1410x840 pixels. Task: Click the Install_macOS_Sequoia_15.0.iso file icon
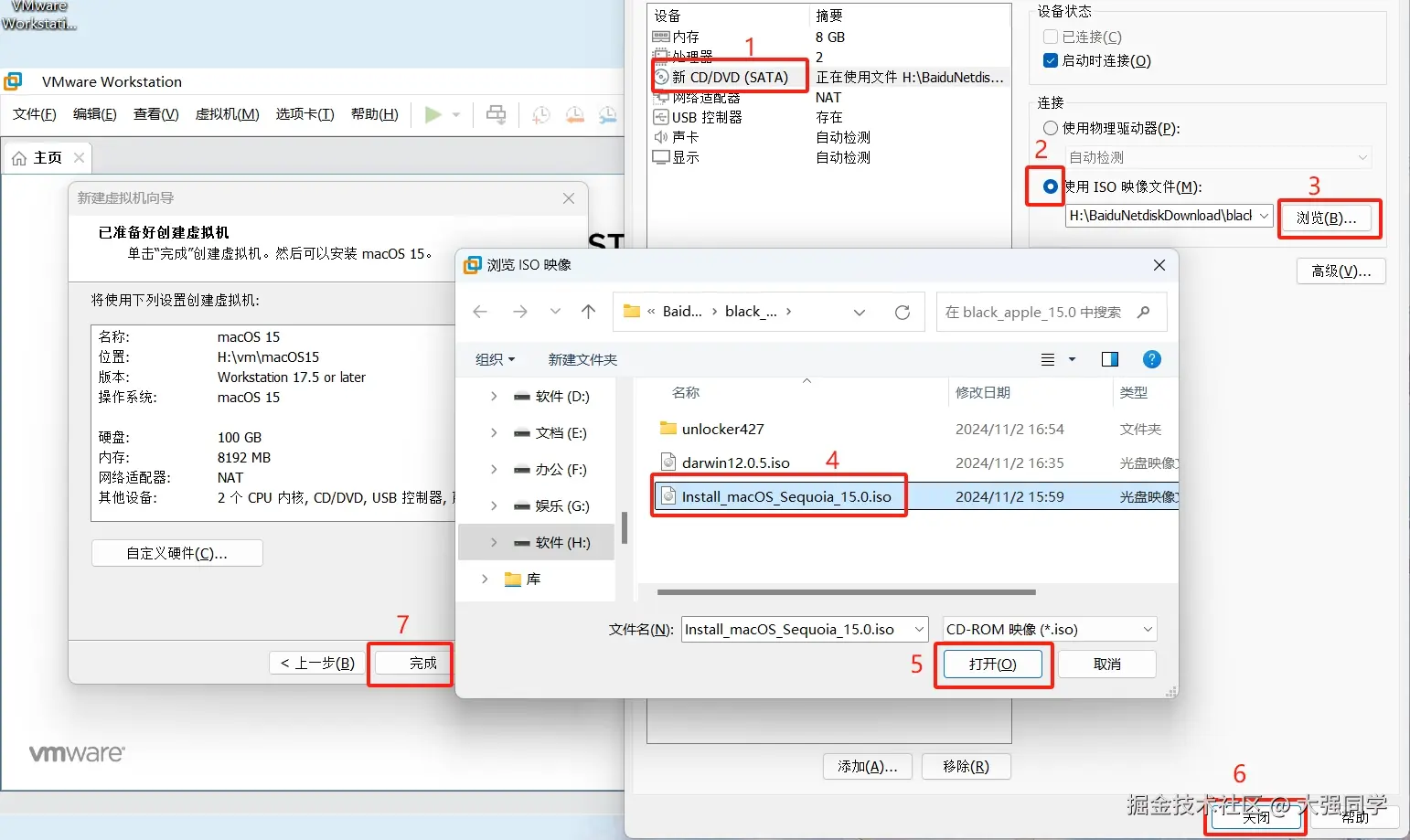click(x=668, y=496)
